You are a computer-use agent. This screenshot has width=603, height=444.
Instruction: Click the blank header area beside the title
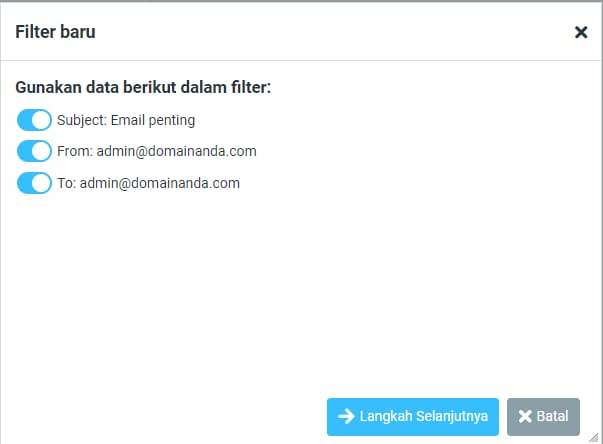[330, 32]
